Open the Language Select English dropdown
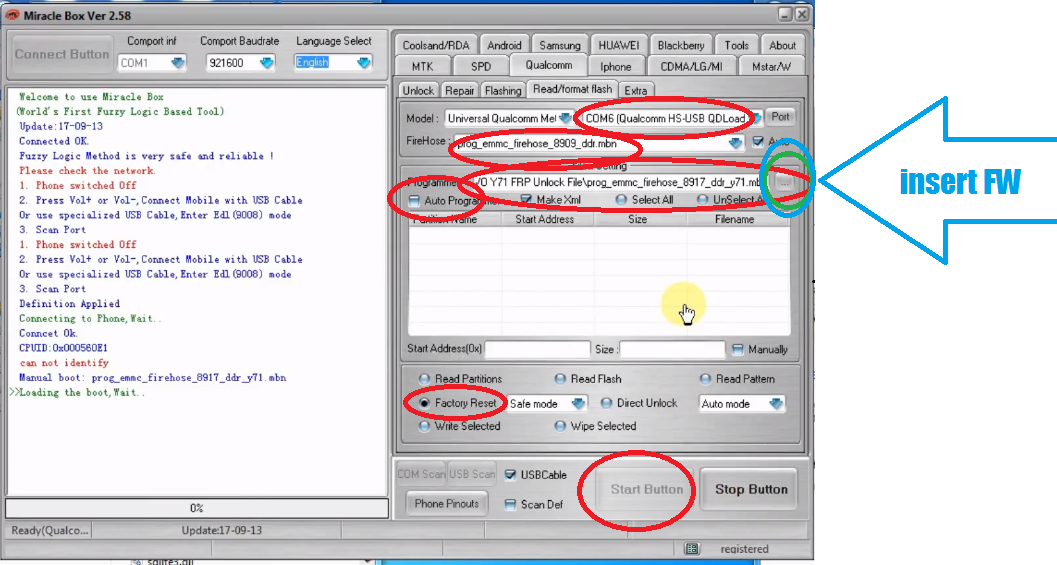This screenshot has width=1057, height=565. pyautogui.click(x=363, y=63)
